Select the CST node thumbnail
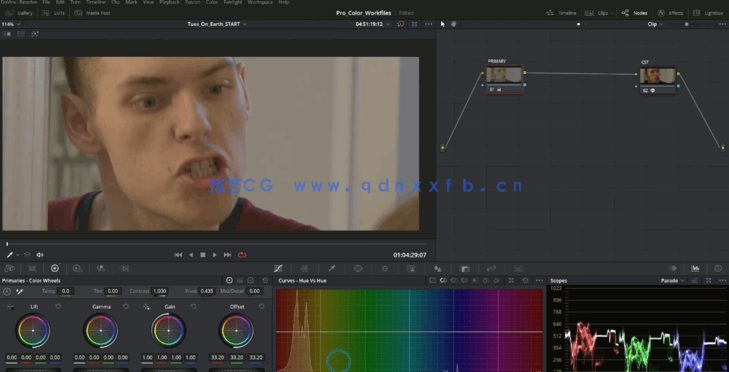This screenshot has width=729, height=372. pos(657,76)
